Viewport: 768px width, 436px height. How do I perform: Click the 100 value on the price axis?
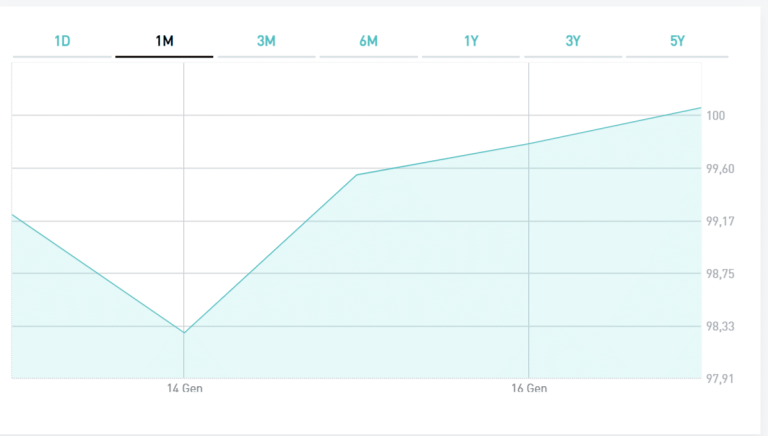click(x=716, y=116)
